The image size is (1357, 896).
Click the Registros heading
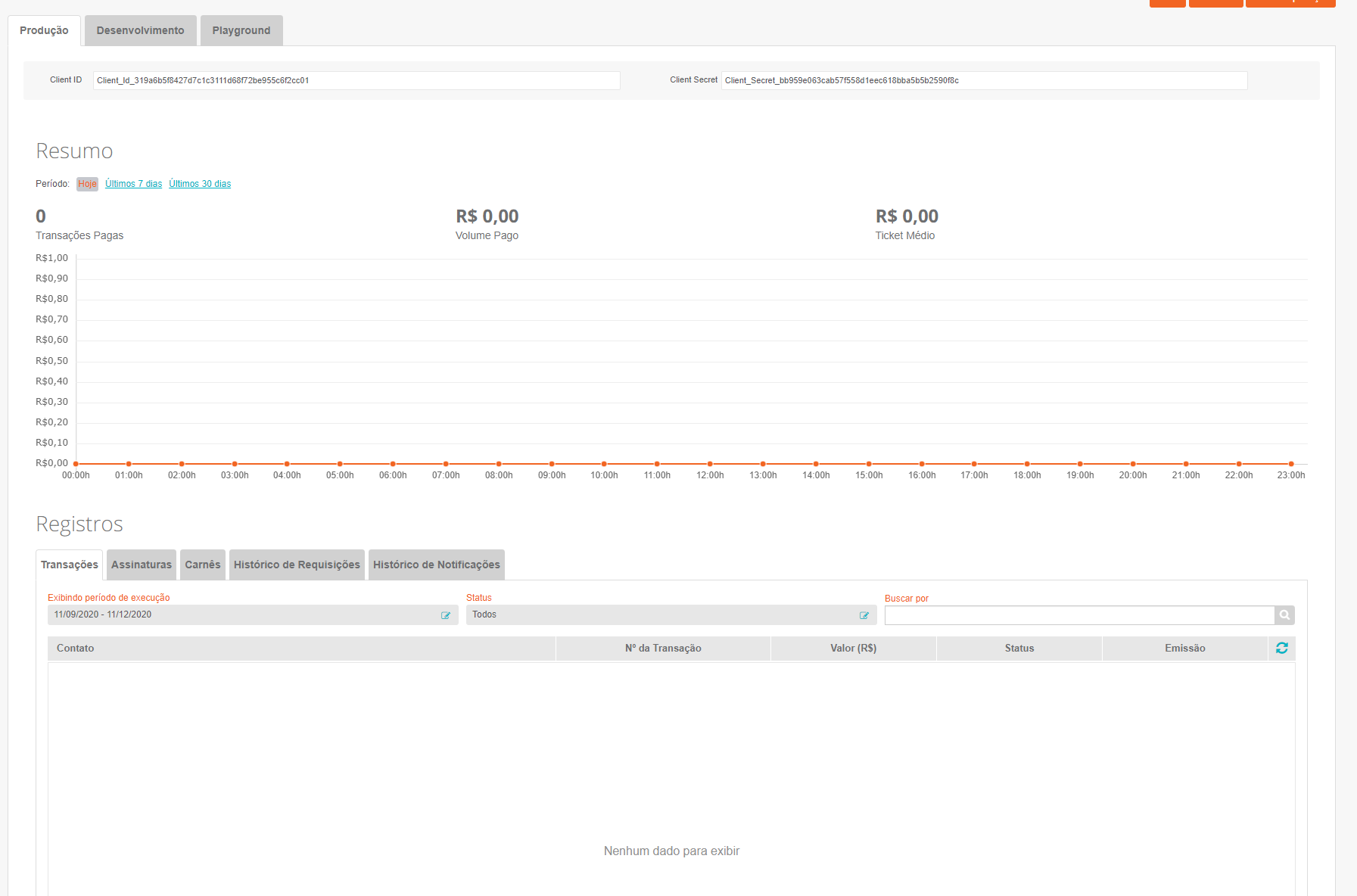79,524
